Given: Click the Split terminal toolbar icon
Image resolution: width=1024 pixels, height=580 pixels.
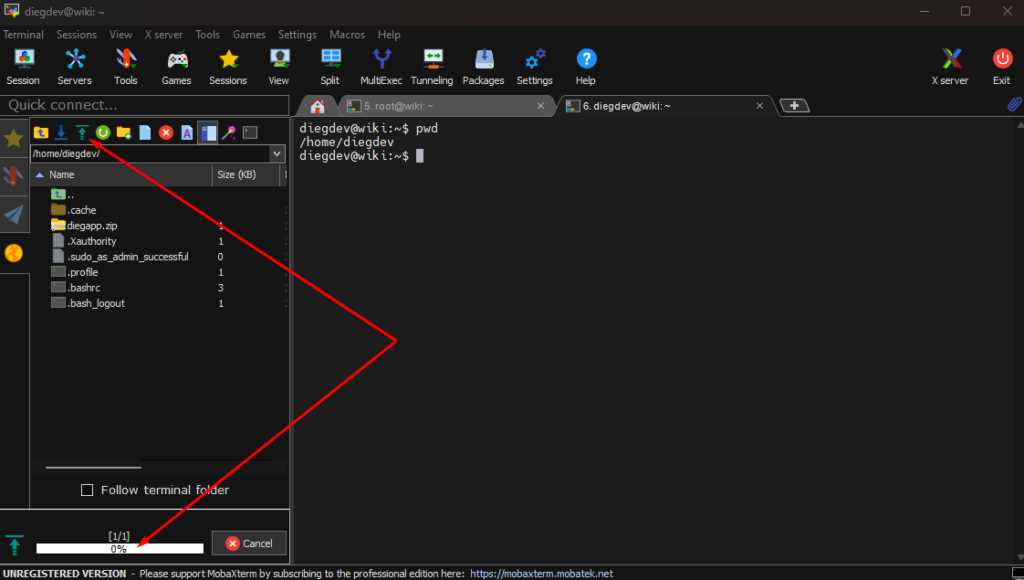Looking at the screenshot, I should click(330, 67).
